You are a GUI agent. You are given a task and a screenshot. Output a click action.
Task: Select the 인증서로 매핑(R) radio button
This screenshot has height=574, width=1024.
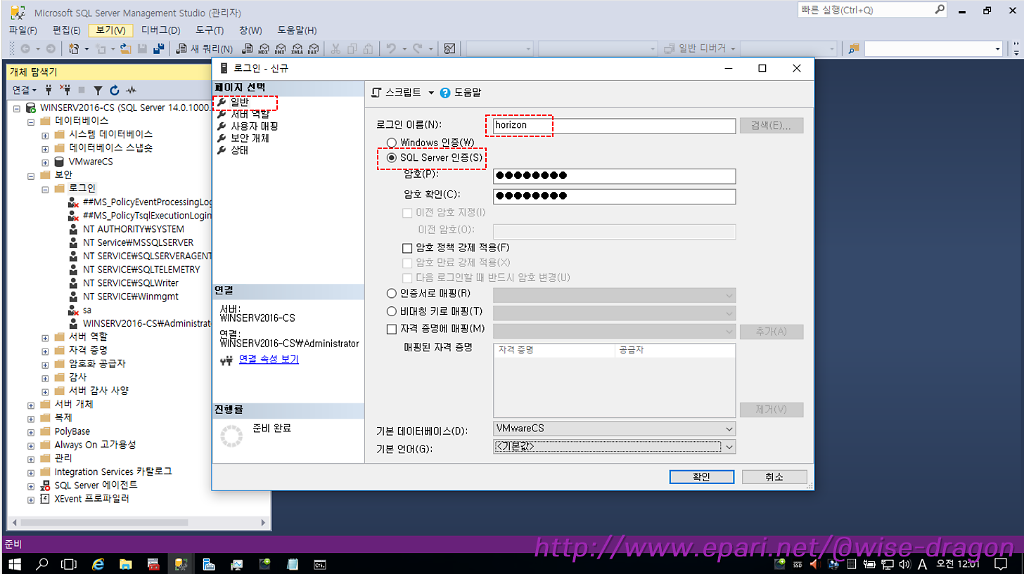pyautogui.click(x=392, y=293)
